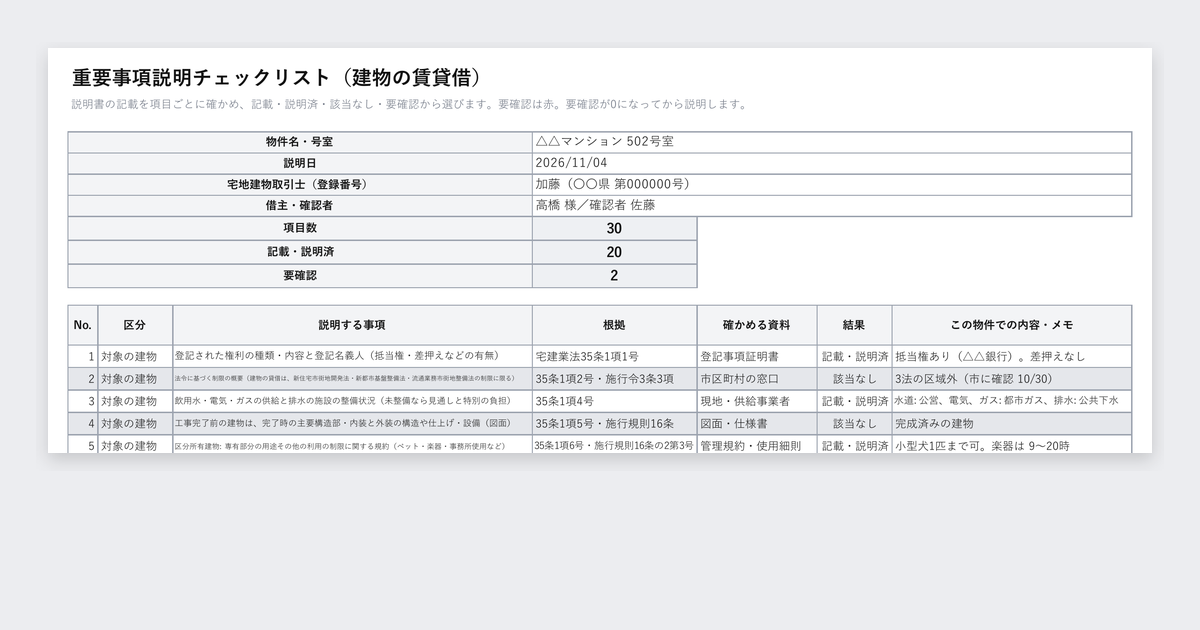Select 対象の建物 in row 2

click(135, 379)
